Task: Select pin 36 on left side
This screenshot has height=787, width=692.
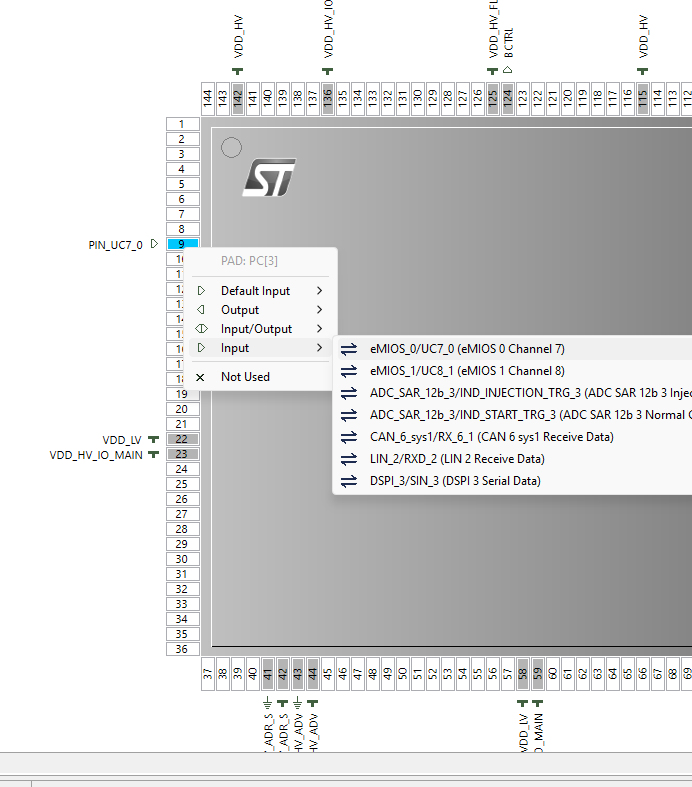Action: (x=183, y=649)
